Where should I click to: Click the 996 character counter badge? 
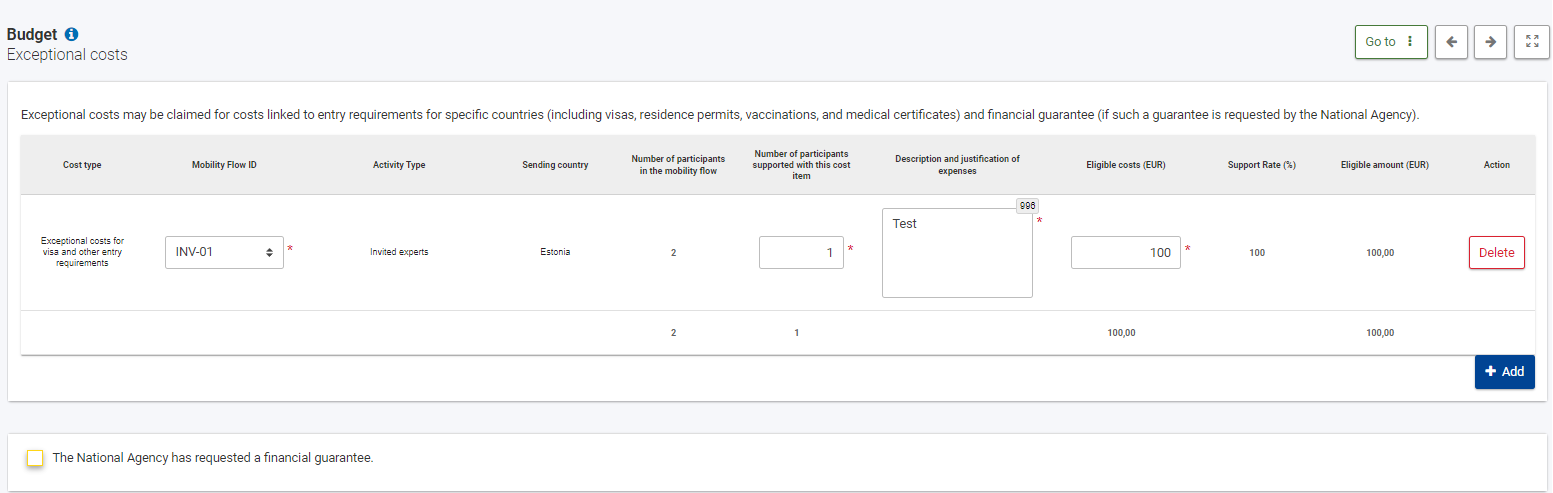[1027, 205]
